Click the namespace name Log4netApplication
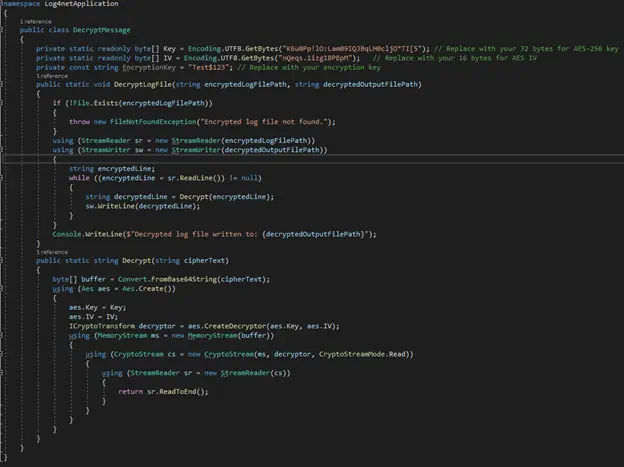Viewport: 624px width, 467px height. [x=81, y=4]
